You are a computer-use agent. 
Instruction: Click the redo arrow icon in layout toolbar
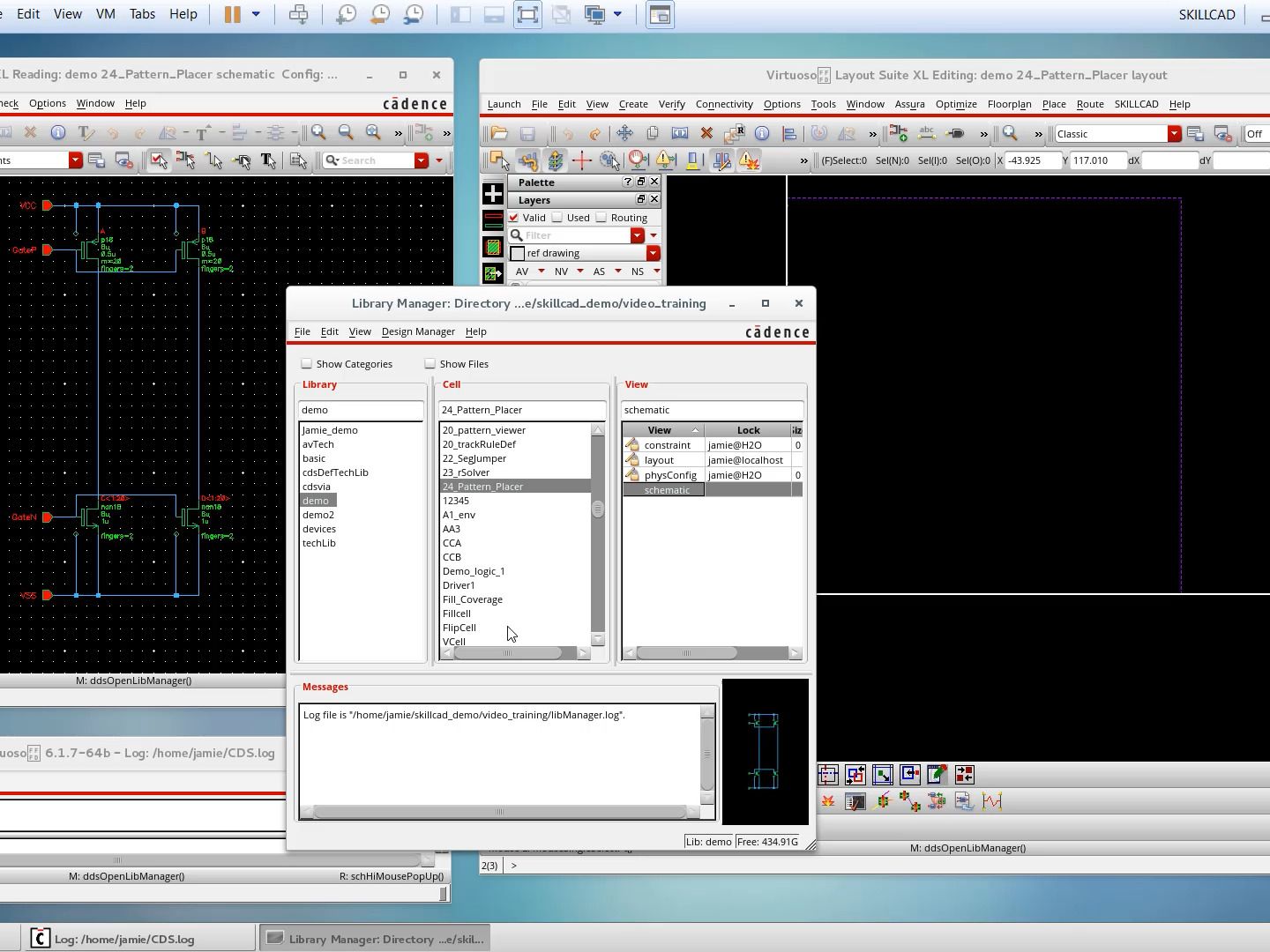click(594, 134)
